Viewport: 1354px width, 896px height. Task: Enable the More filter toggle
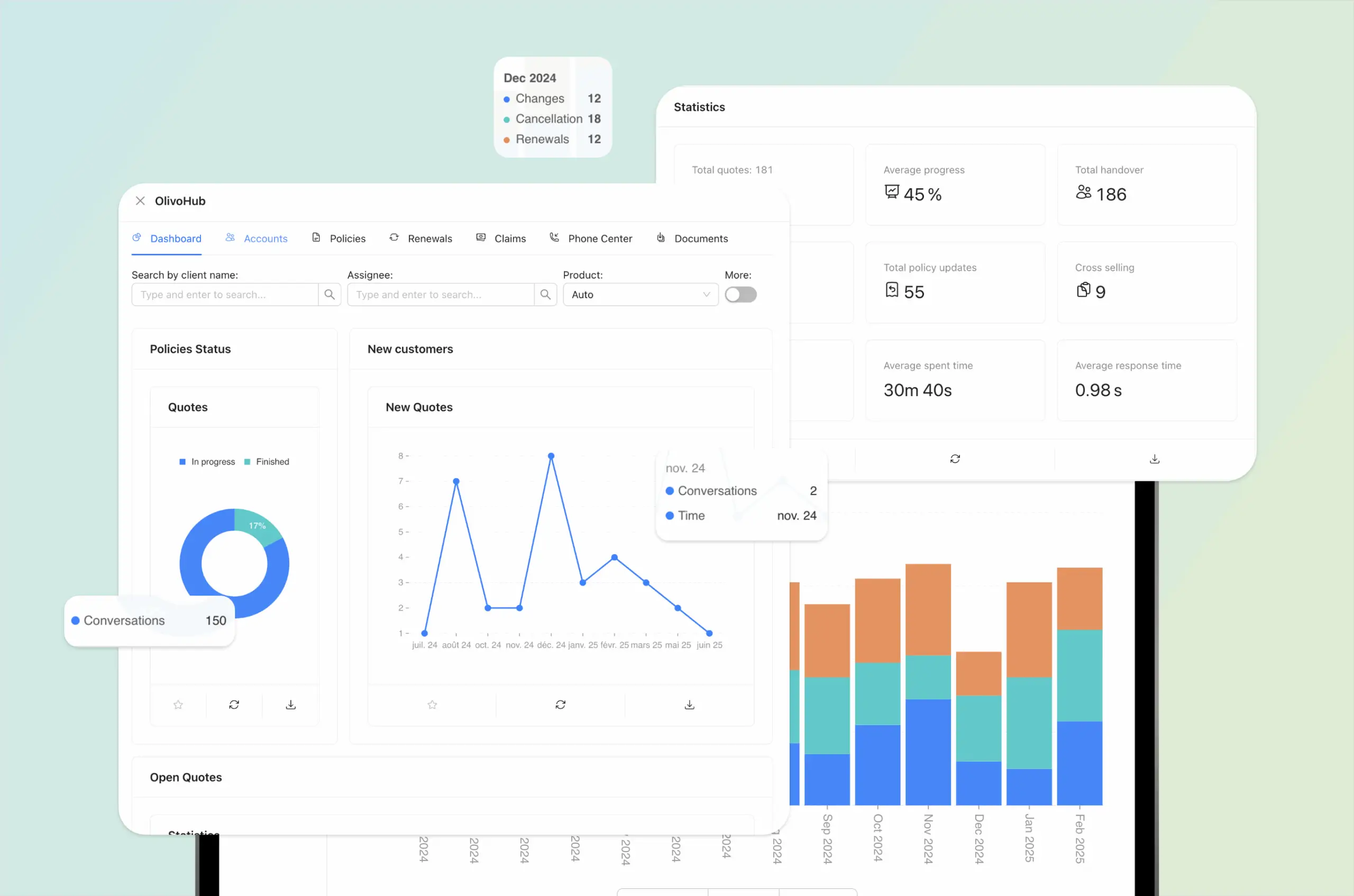point(740,294)
